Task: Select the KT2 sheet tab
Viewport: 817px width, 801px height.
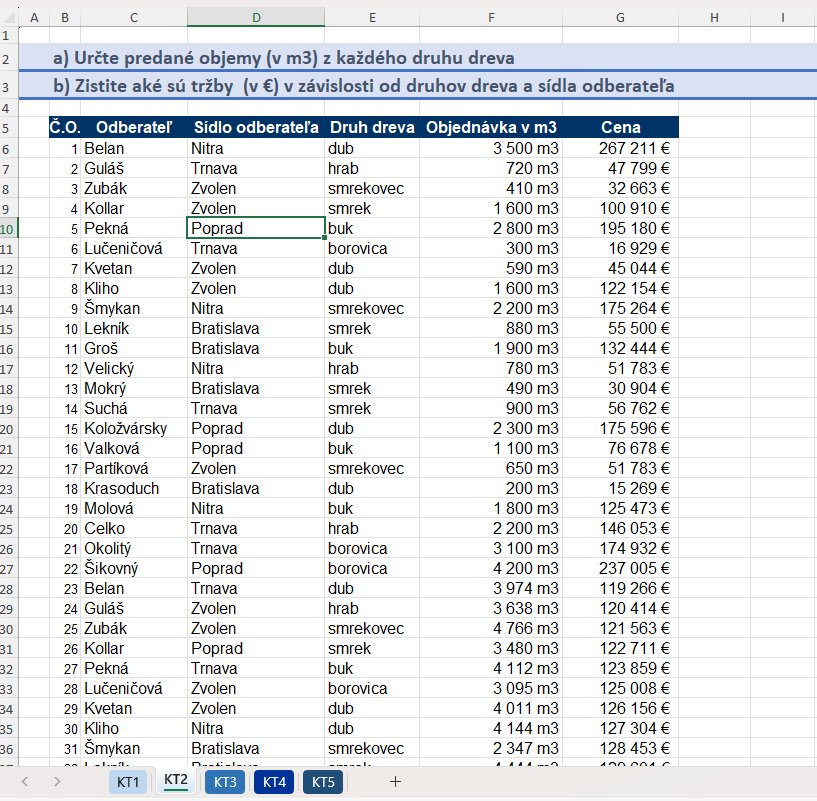Action: click(x=176, y=780)
